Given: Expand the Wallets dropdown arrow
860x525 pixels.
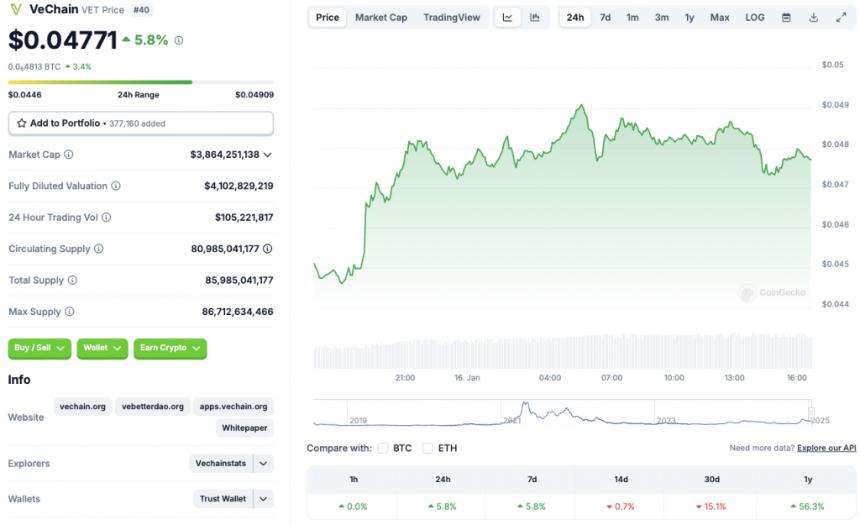Looking at the screenshot, I should 263,499.
